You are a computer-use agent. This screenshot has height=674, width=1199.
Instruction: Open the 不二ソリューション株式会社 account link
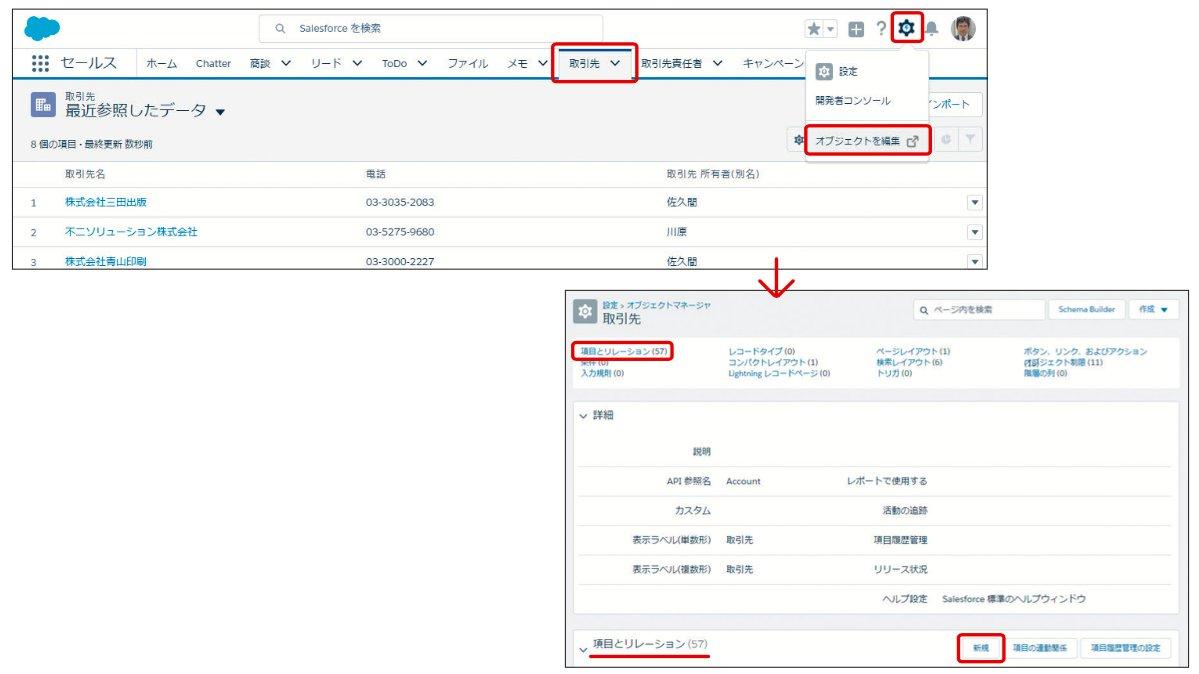point(131,231)
